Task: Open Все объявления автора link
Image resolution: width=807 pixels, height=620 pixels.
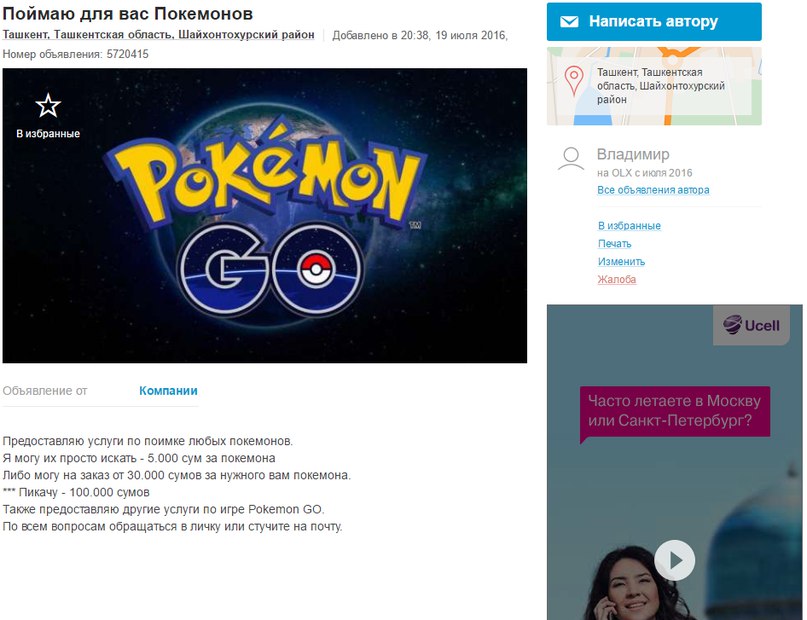Action: pyautogui.click(x=653, y=190)
